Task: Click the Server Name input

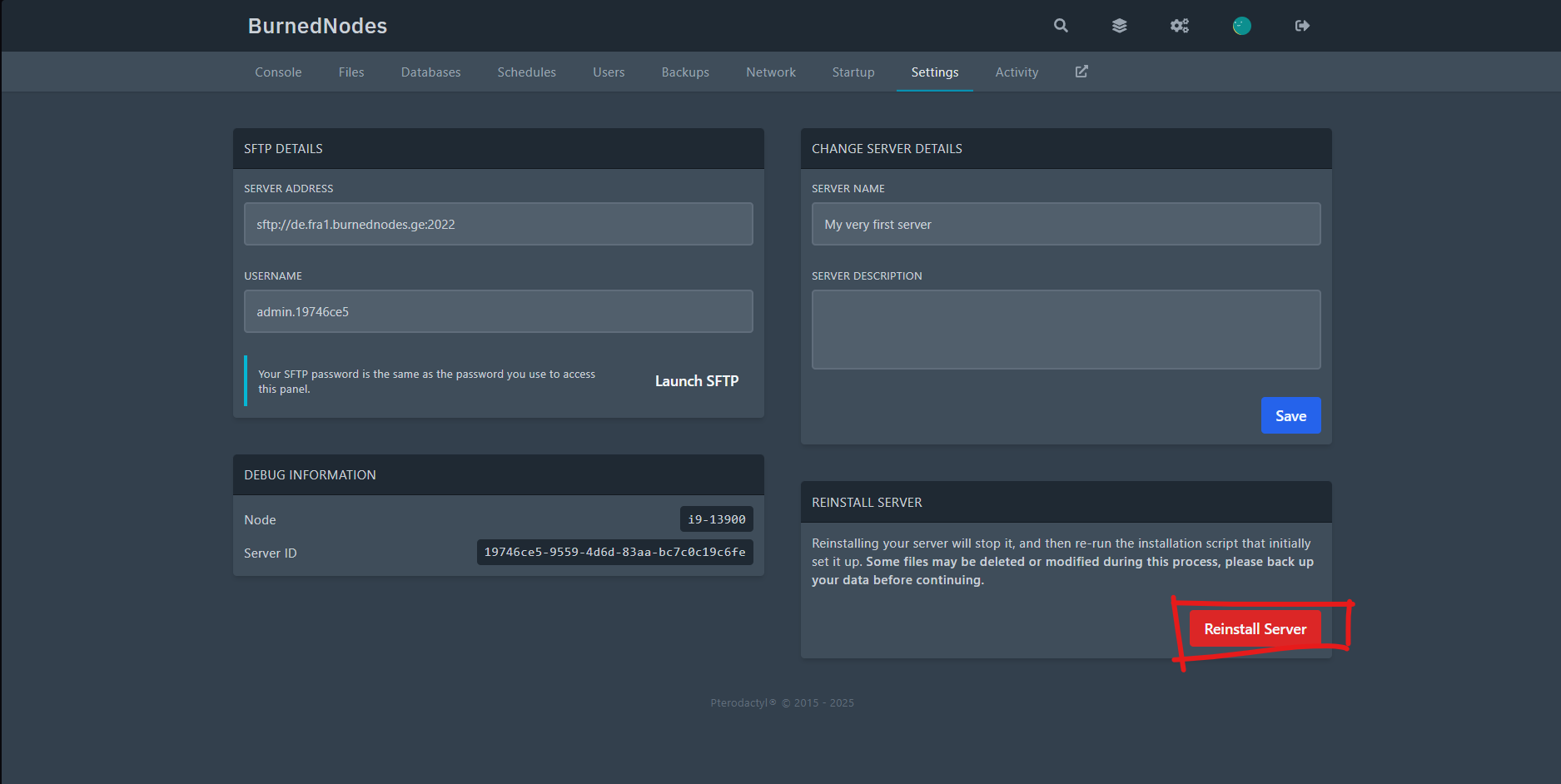Action: [1066, 224]
